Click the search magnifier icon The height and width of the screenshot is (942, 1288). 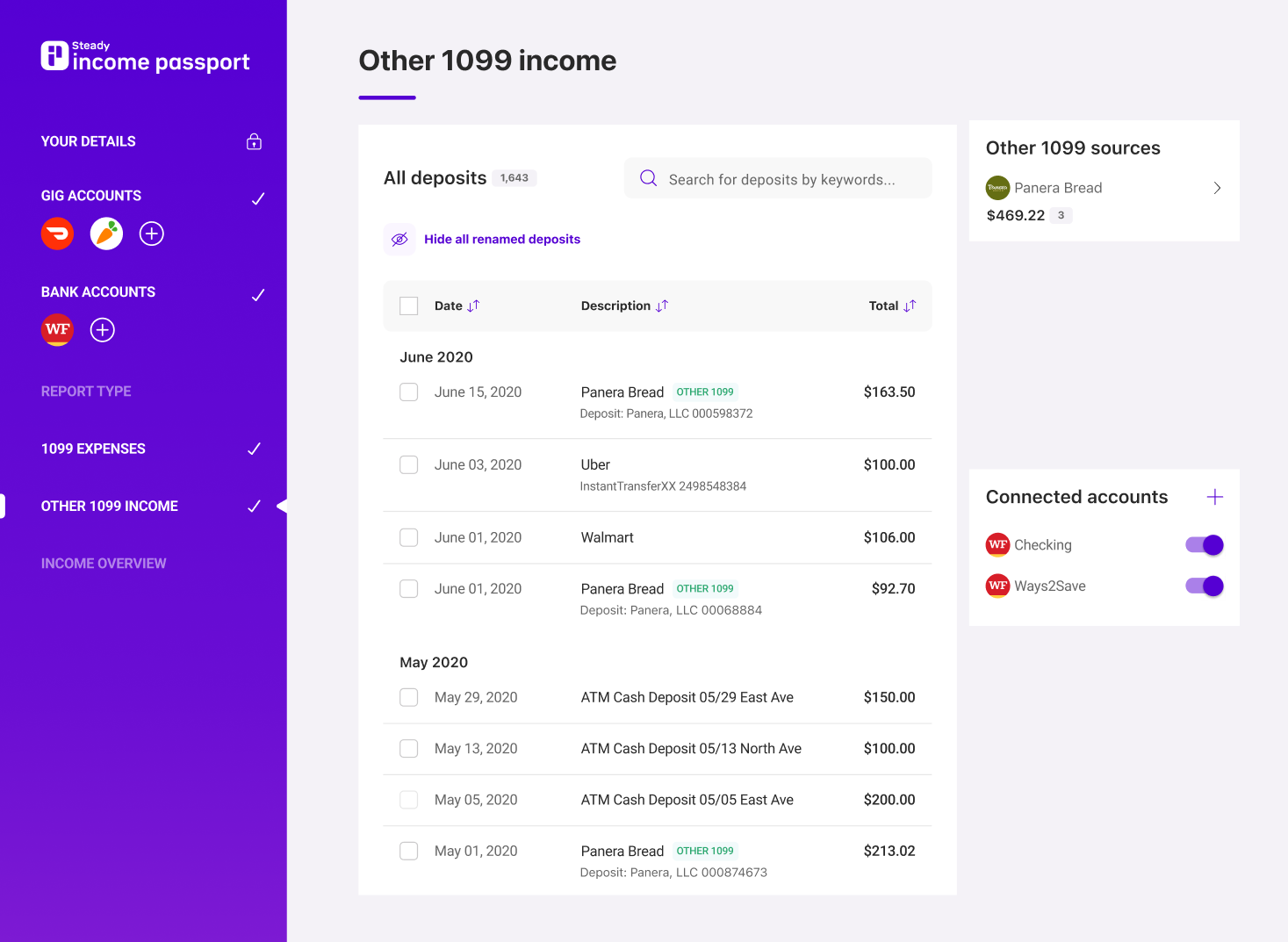pyautogui.click(x=649, y=178)
